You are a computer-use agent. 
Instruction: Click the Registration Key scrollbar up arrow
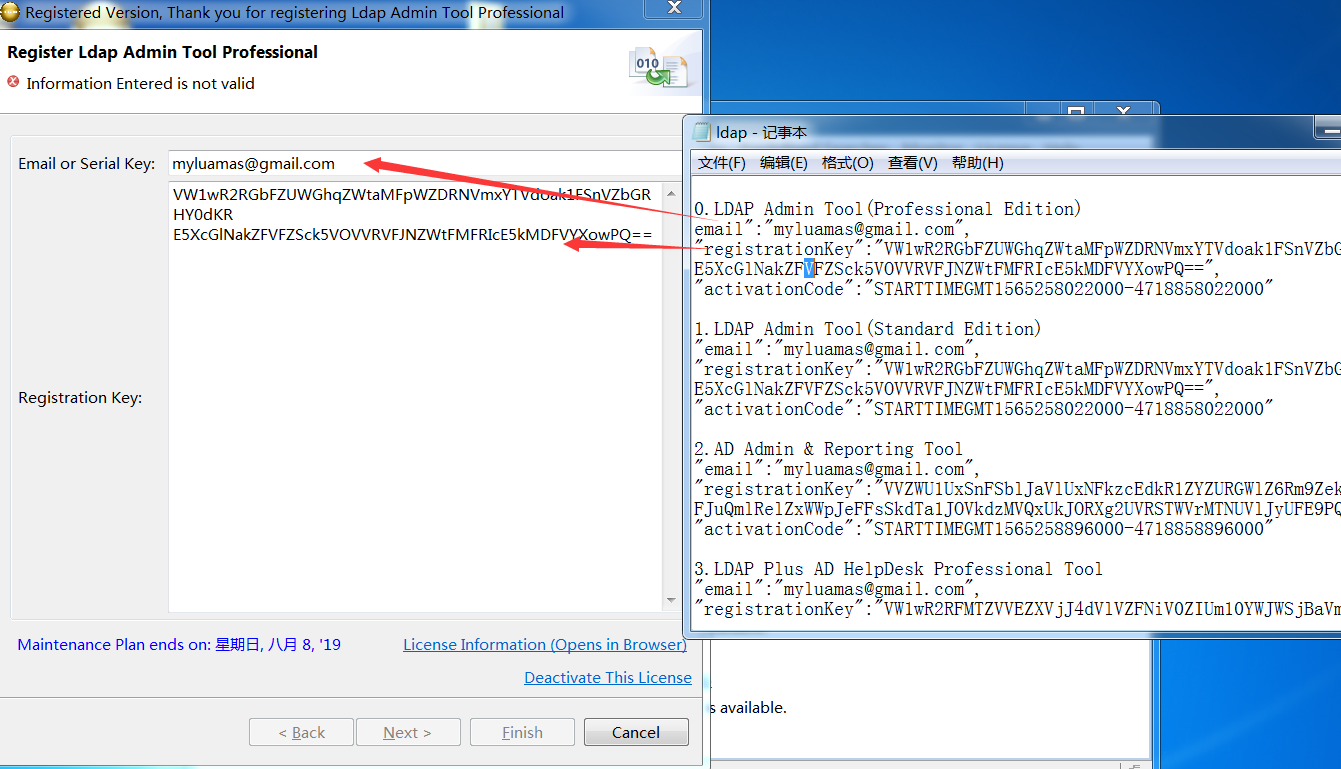[671, 193]
